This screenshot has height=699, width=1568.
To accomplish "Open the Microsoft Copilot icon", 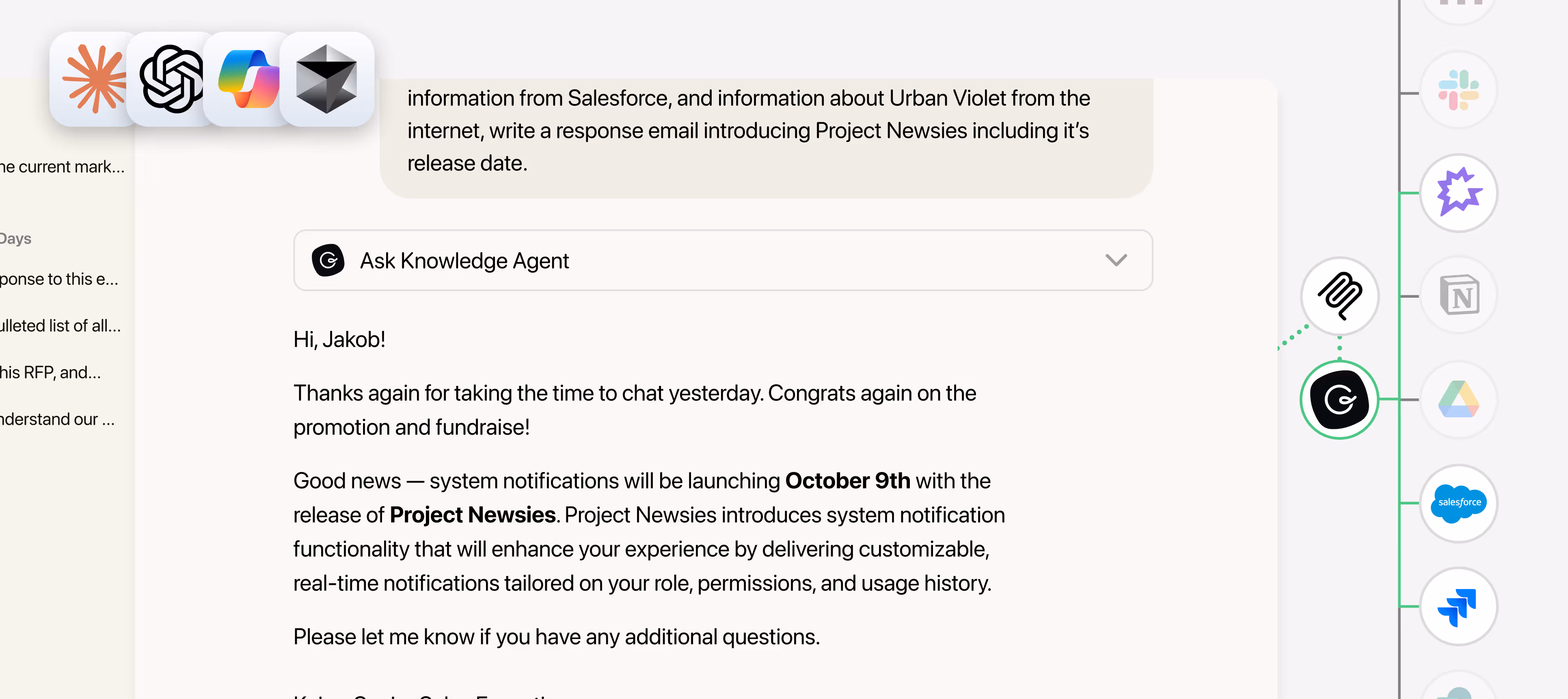I will (248, 79).
